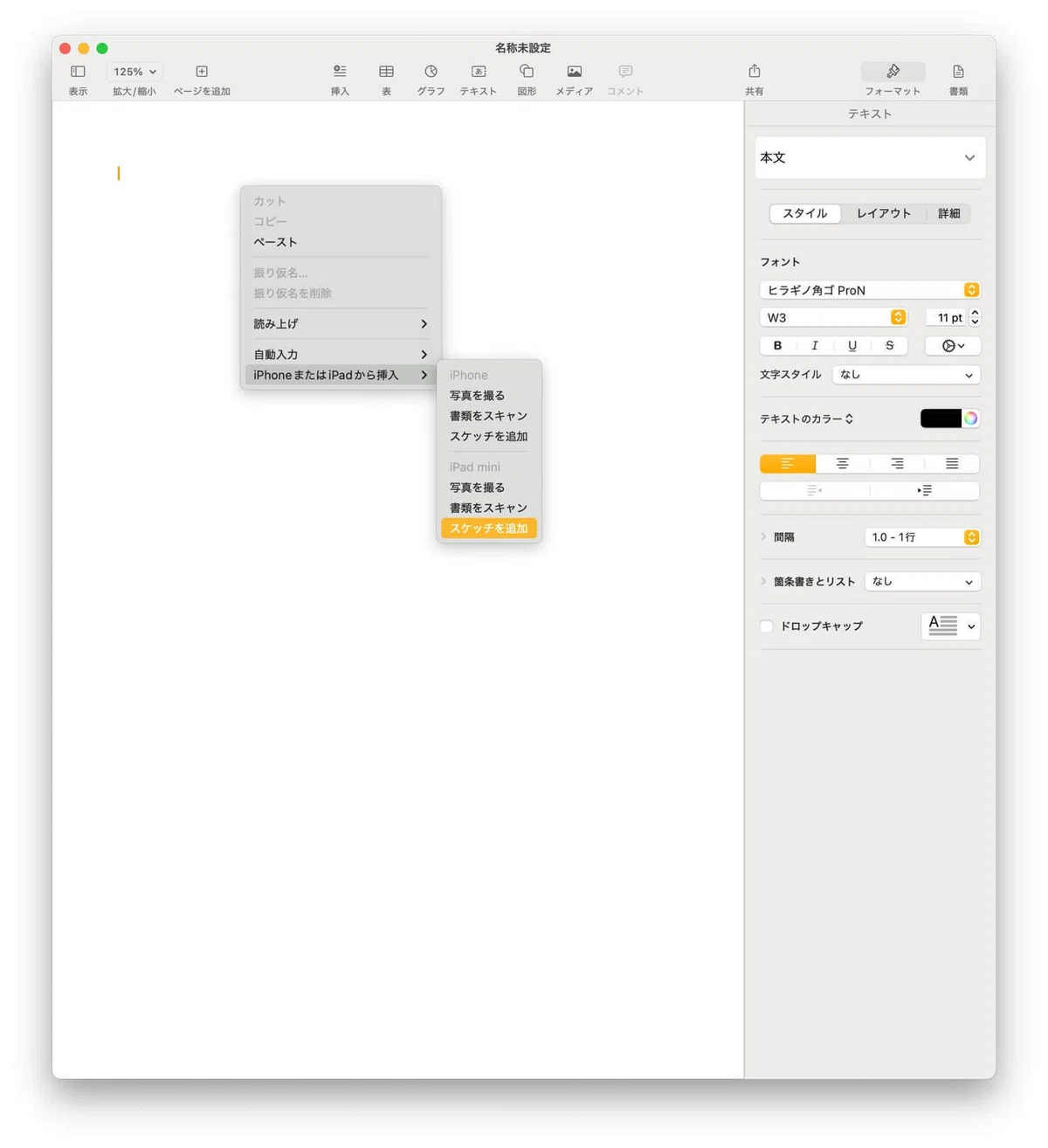Switch to the レイアウト tab
Viewport: 1048px width, 1148px height.
[883, 213]
